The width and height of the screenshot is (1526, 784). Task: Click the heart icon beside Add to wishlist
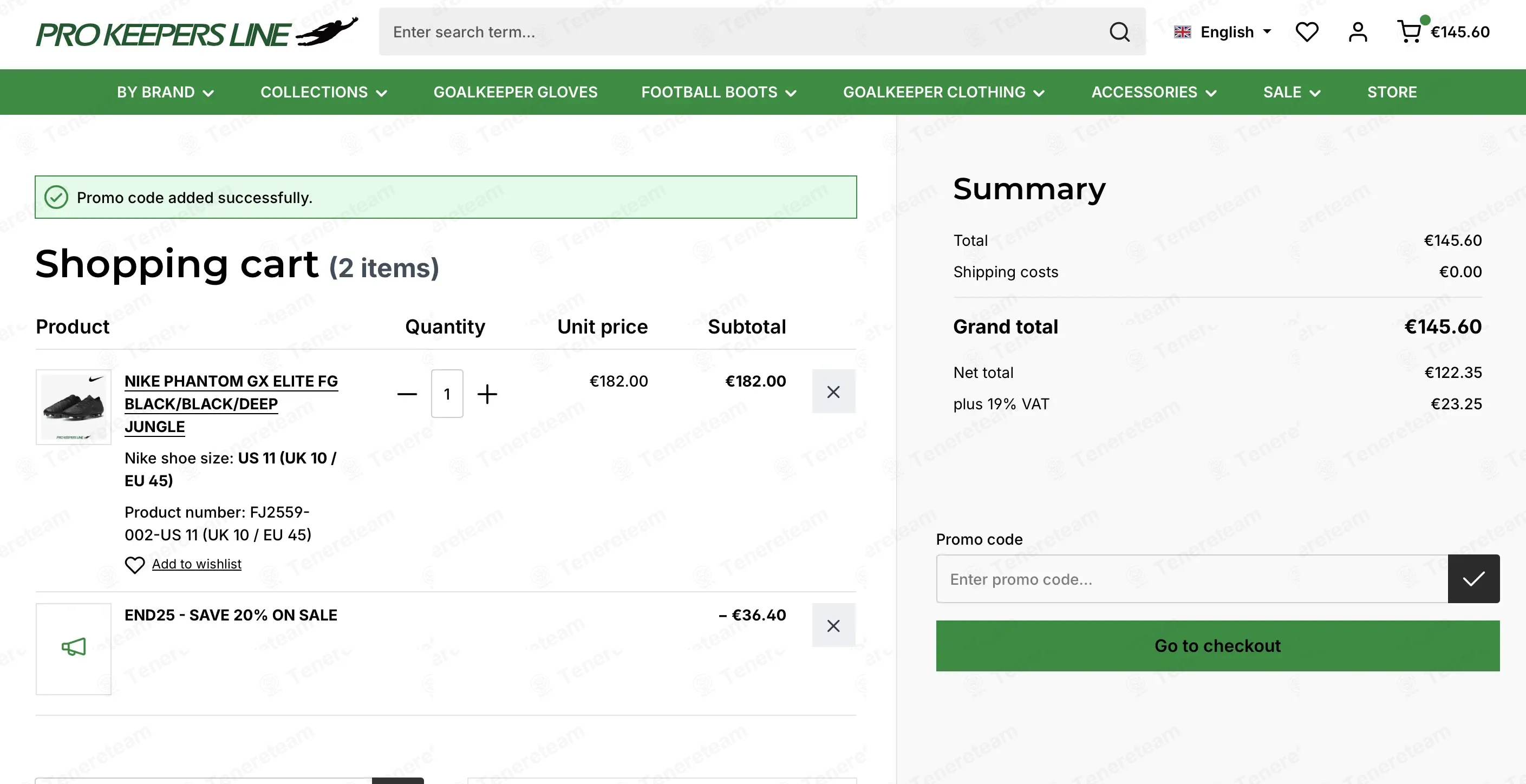tap(134, 565)
